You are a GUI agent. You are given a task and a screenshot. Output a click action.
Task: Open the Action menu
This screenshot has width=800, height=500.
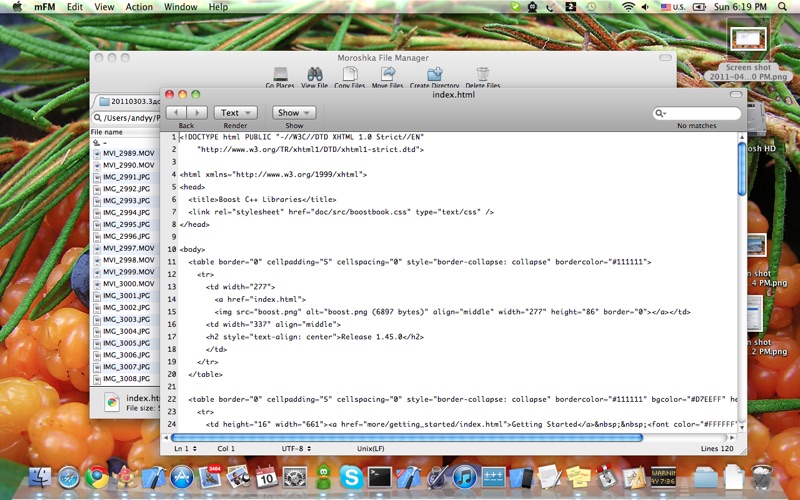tap(139, 7)
